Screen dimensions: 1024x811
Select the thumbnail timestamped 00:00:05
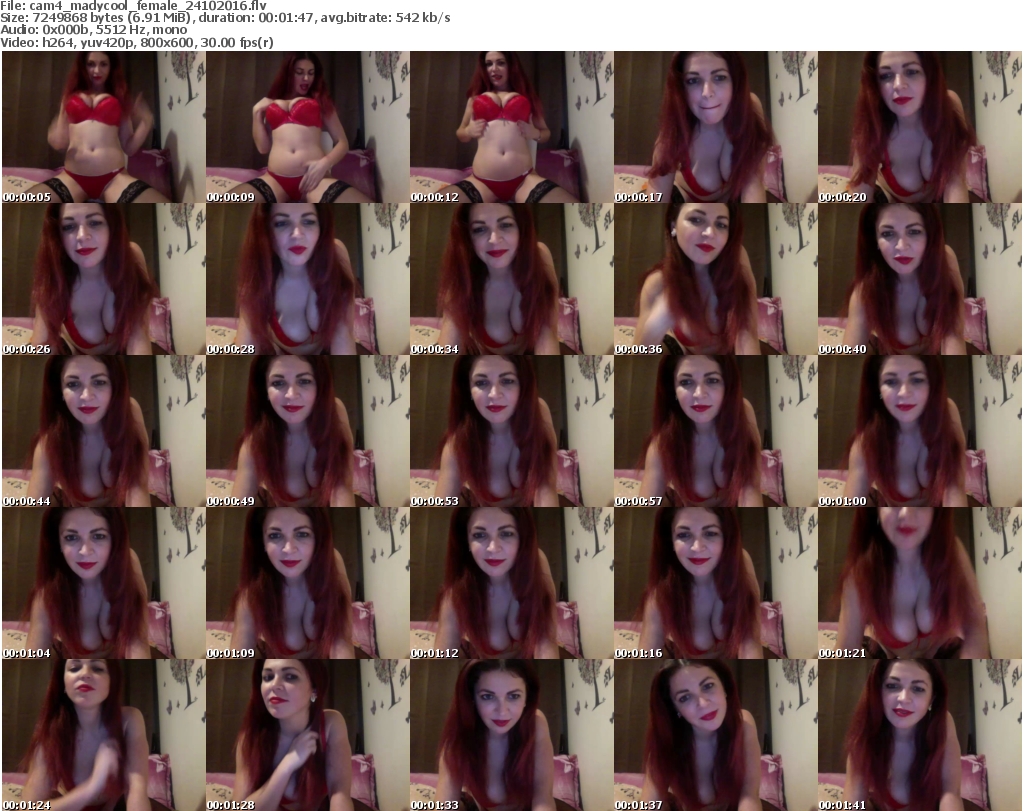pyautogui.click(x=104, y=127)
